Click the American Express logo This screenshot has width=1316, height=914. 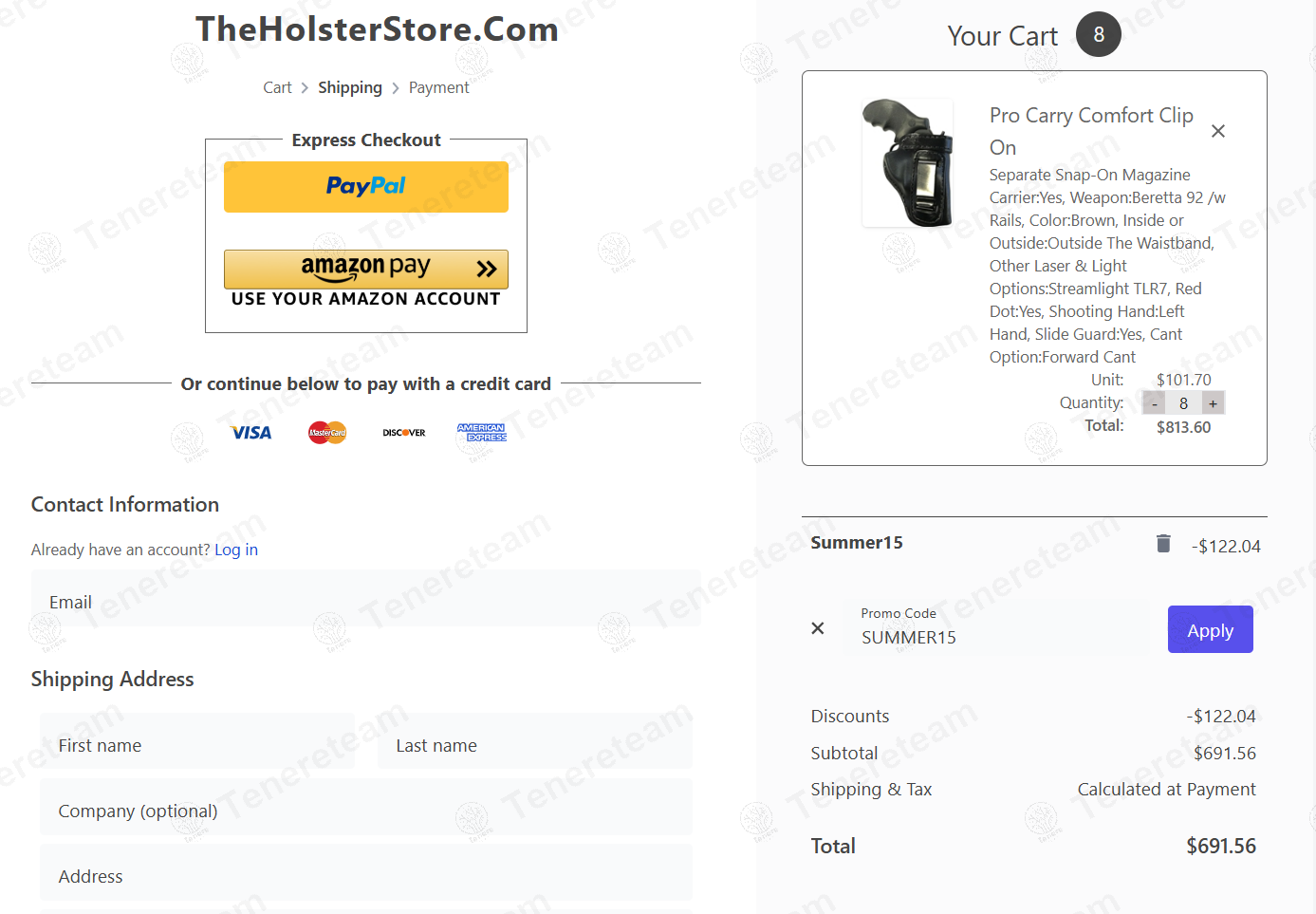pos(482,433)
